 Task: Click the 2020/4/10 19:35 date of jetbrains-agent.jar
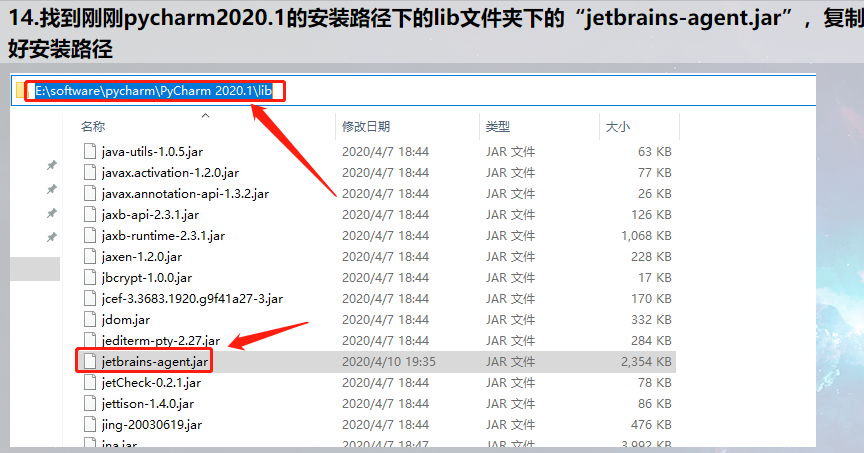[x=388, y=362]
